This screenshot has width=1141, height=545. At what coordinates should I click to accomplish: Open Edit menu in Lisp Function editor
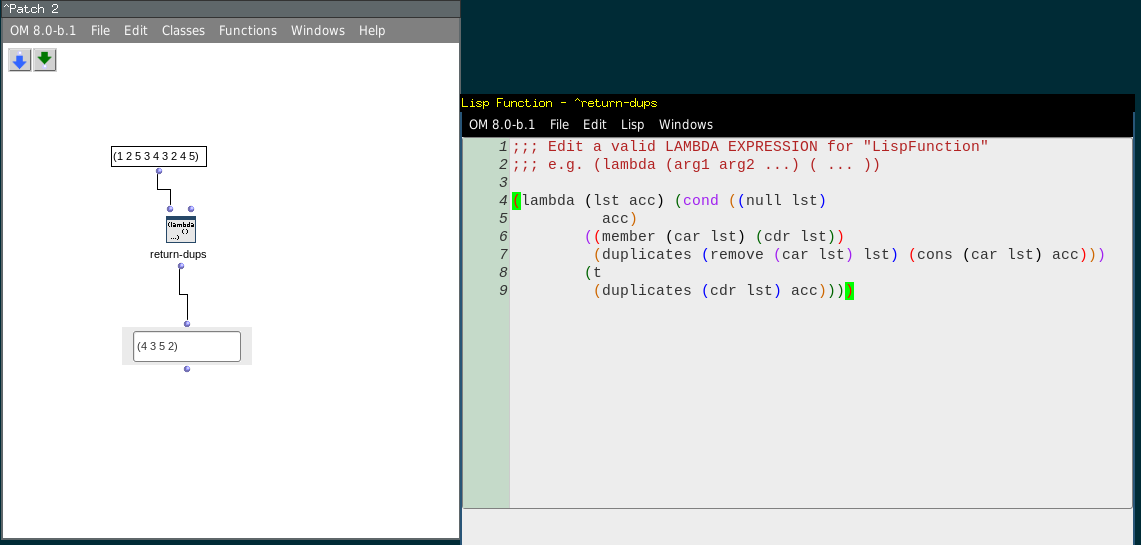(594, 125)
